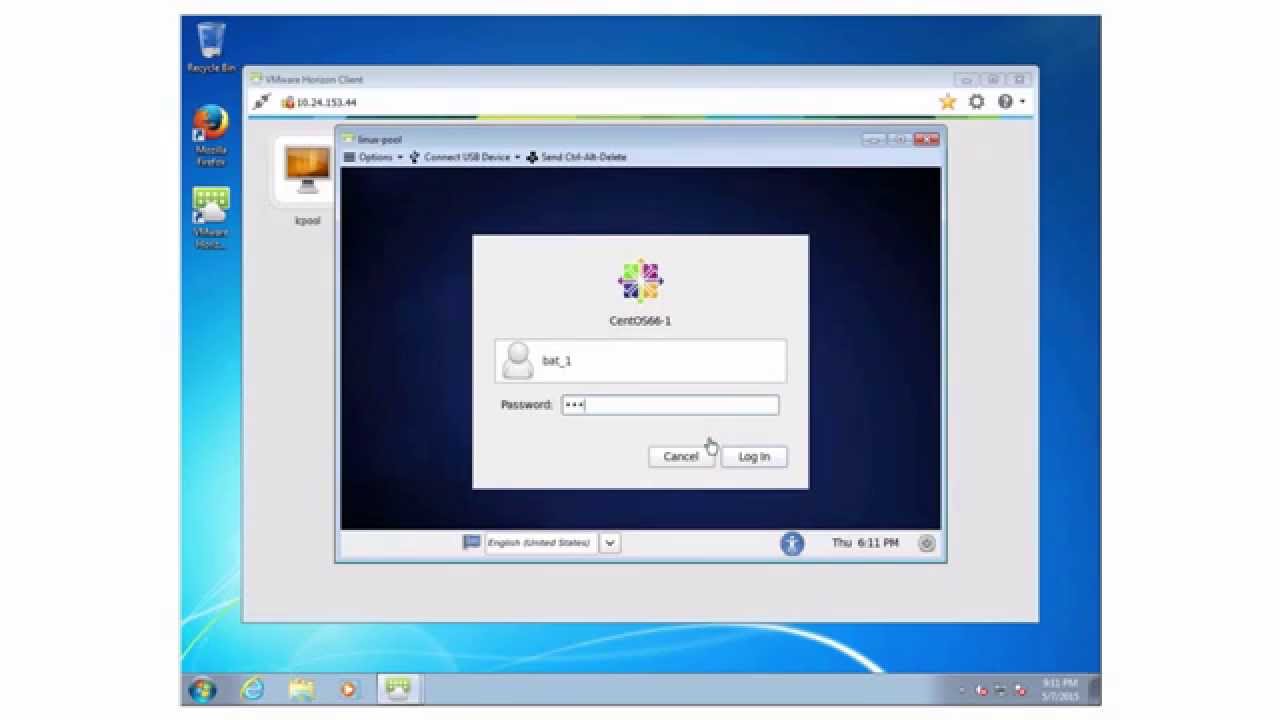Launch Internet Explorer from the taskbar

(253, 689)
